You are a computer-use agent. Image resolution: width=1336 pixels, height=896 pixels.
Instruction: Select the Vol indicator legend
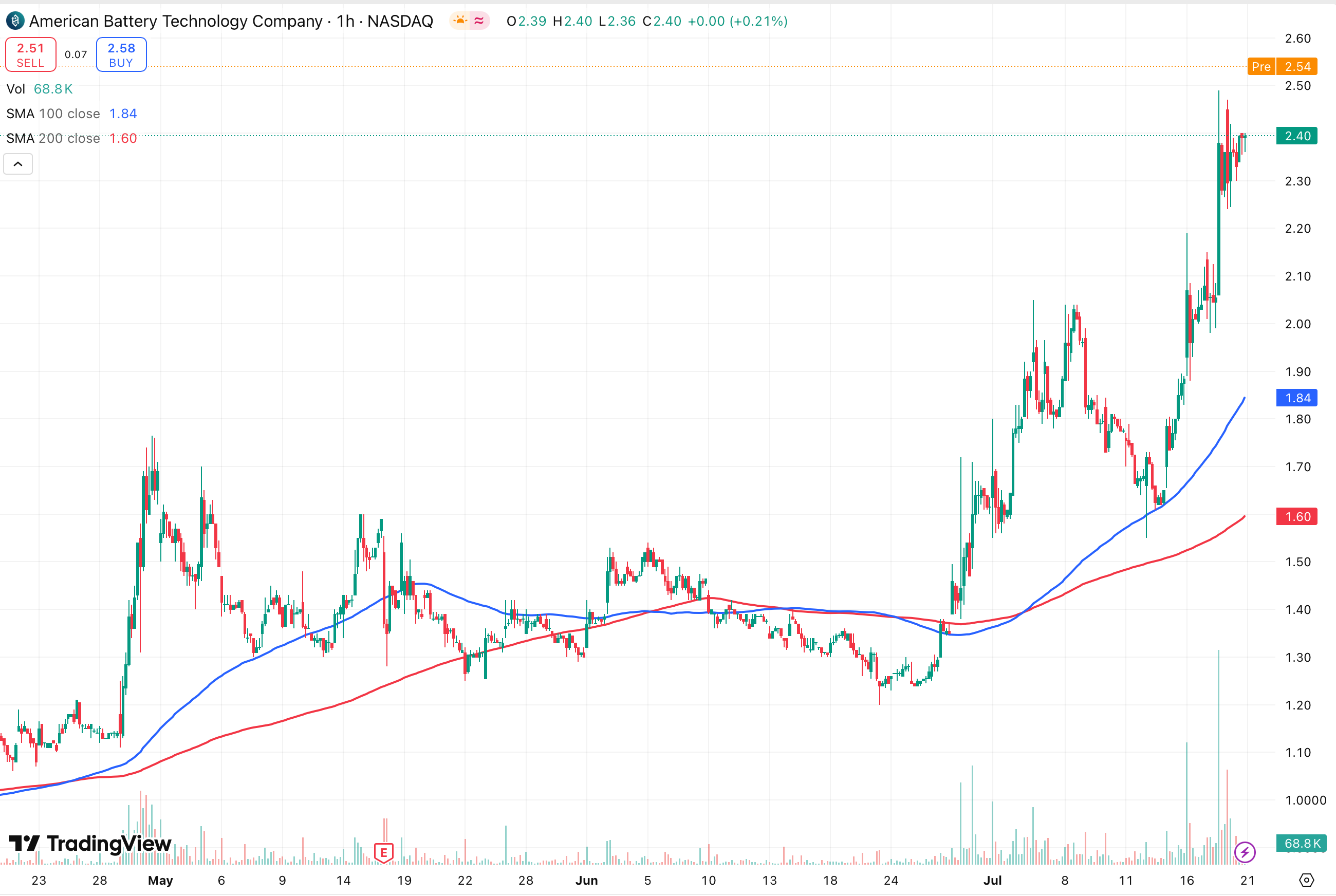[x=16, y=89]
